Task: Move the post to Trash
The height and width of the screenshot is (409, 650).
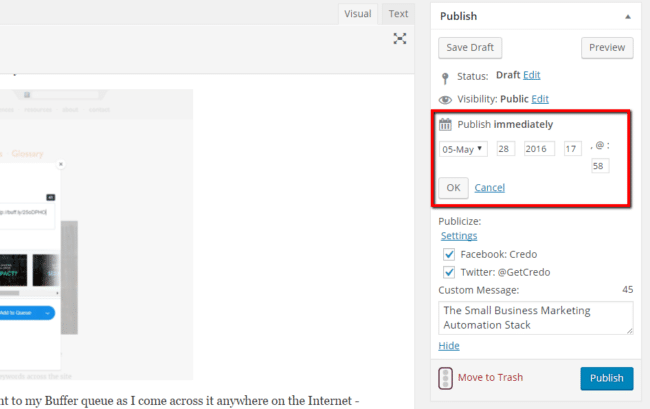Action: 490,378
